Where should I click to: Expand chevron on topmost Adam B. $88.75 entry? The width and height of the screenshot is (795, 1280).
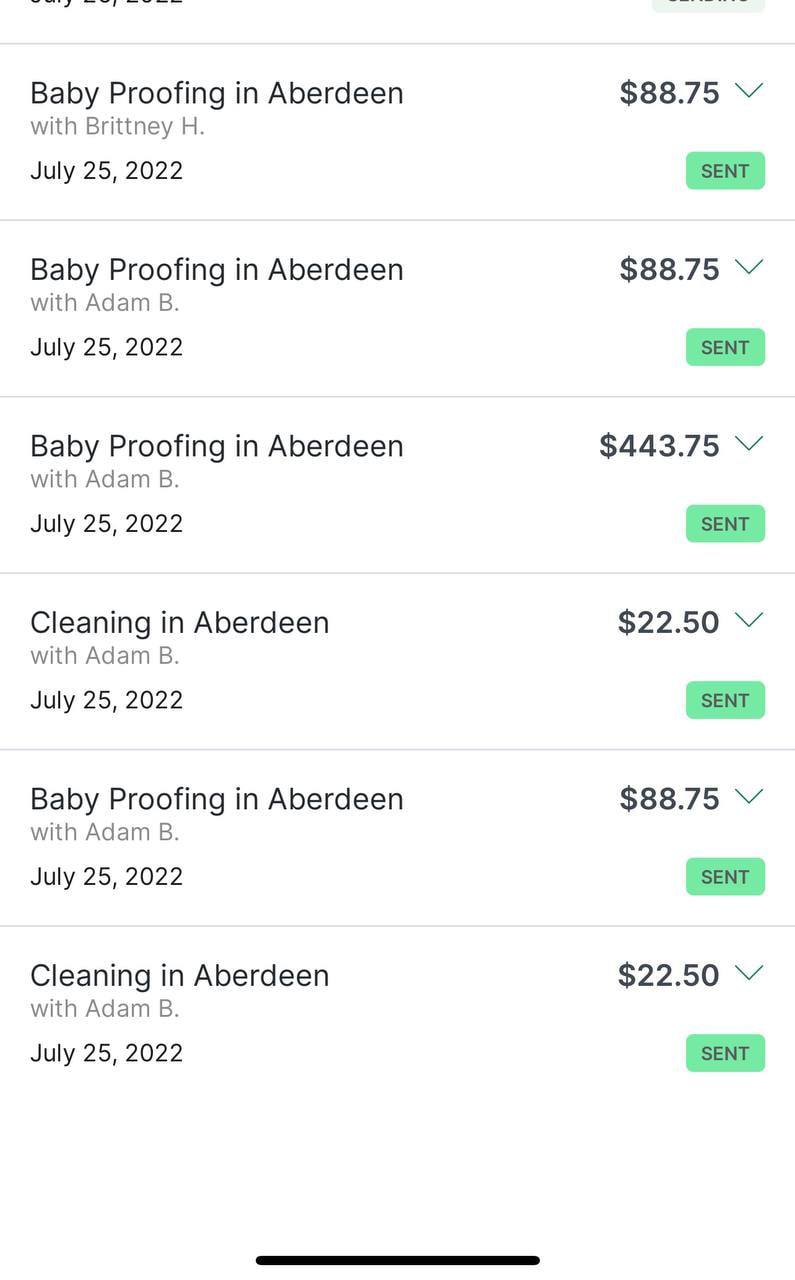coord(748,267)
